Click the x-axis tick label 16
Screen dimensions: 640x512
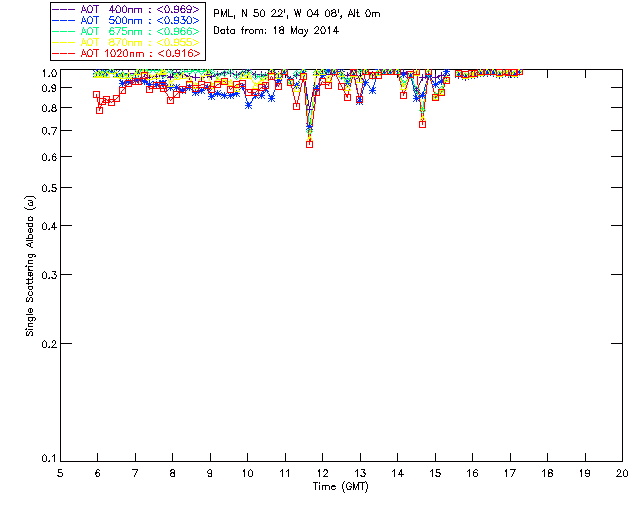pyautogui.click(x=472, y=473)
